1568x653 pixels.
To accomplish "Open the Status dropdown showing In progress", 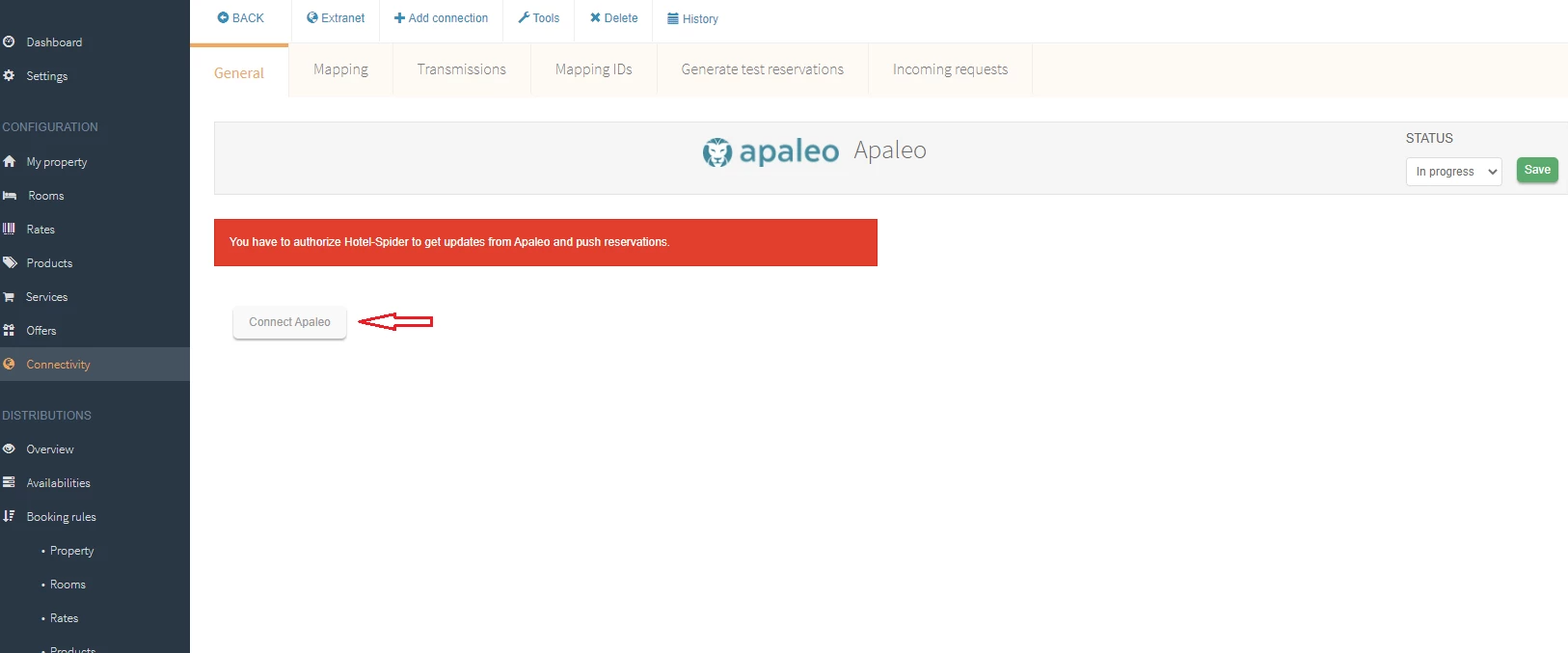I will [1453, 172].
